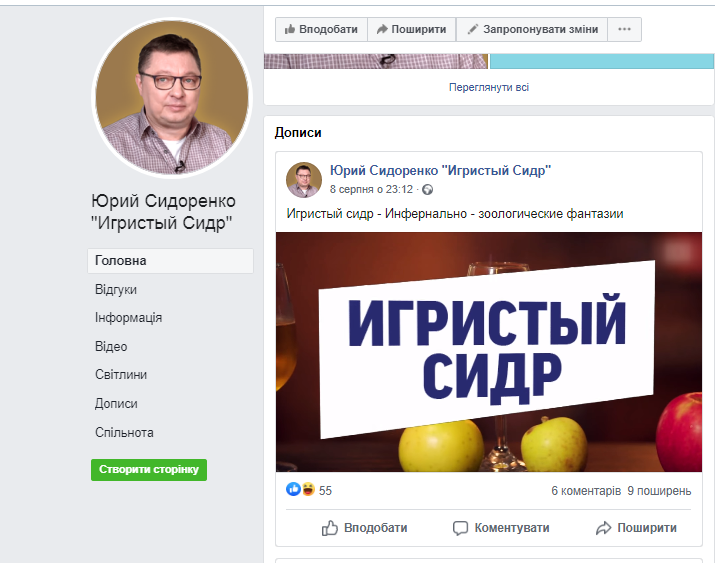Click the 6 коментарів link

tap(586, 491)
